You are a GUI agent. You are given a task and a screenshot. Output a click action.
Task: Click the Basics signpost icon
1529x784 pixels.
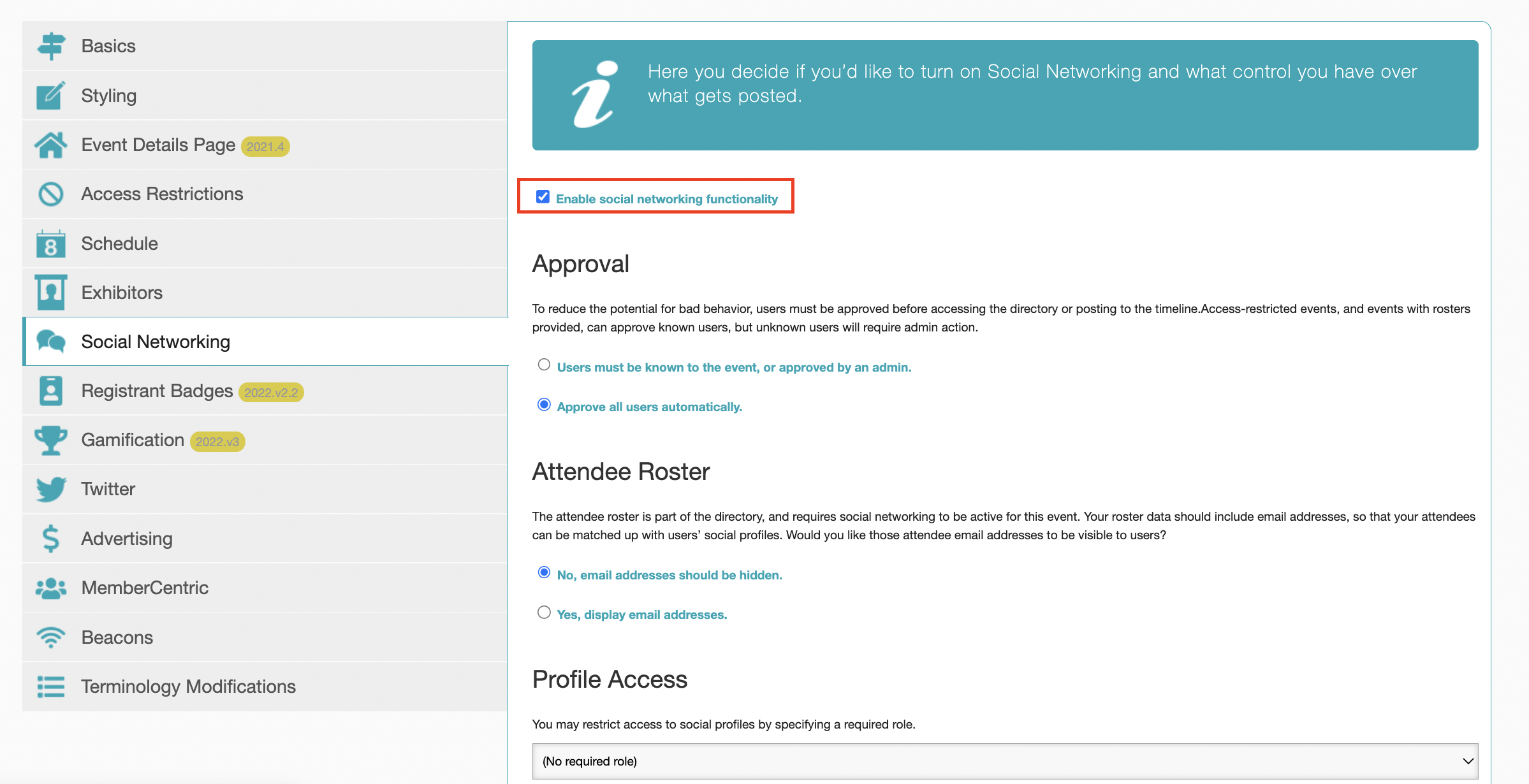51,46
